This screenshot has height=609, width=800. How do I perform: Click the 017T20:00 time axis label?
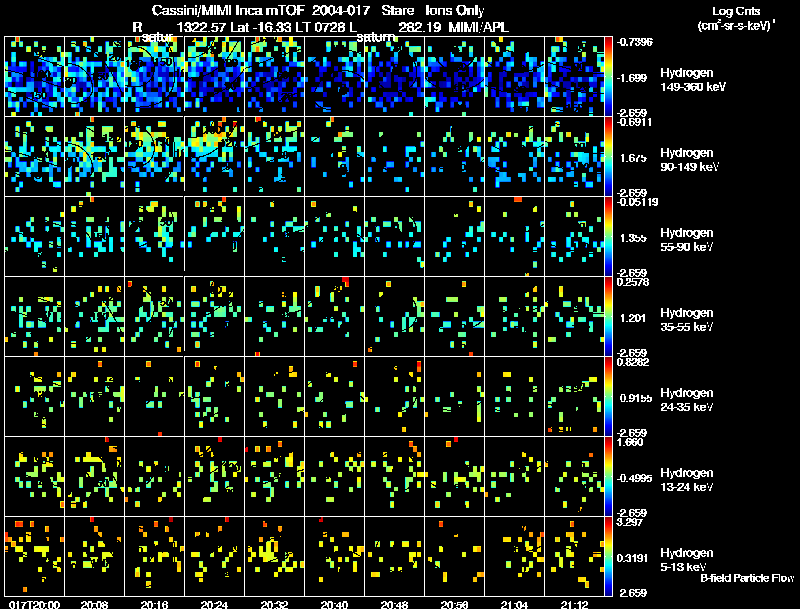[34, 604]
